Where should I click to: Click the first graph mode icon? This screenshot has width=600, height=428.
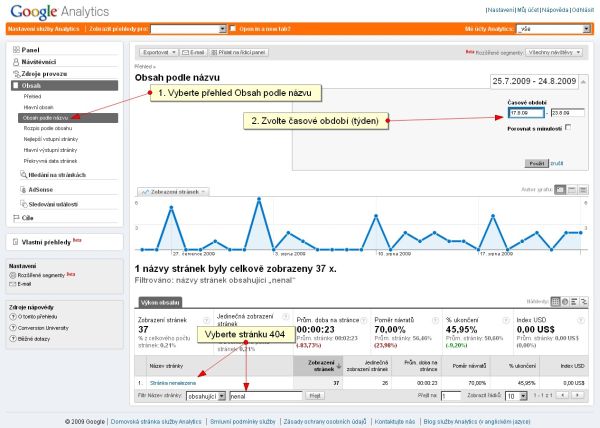coord(560,190)
